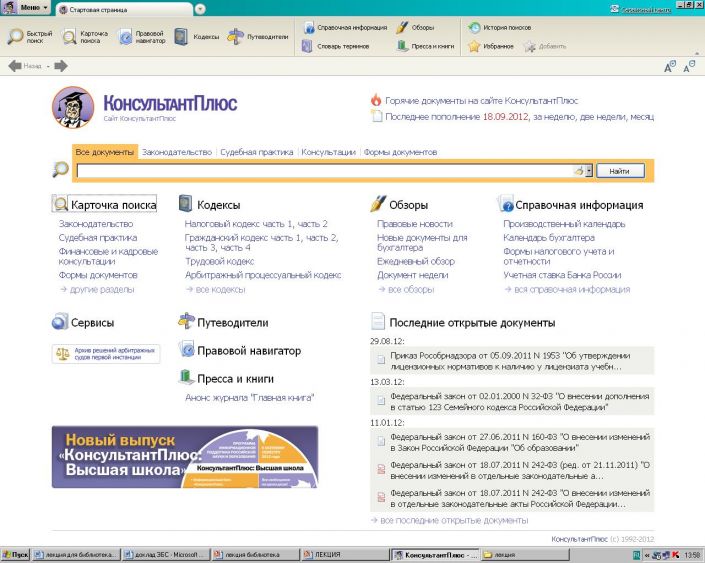The width and height of the screenshot is (705, 563).
Task: Decrease font size with the smaller A icon
Action: coord(689,67)
